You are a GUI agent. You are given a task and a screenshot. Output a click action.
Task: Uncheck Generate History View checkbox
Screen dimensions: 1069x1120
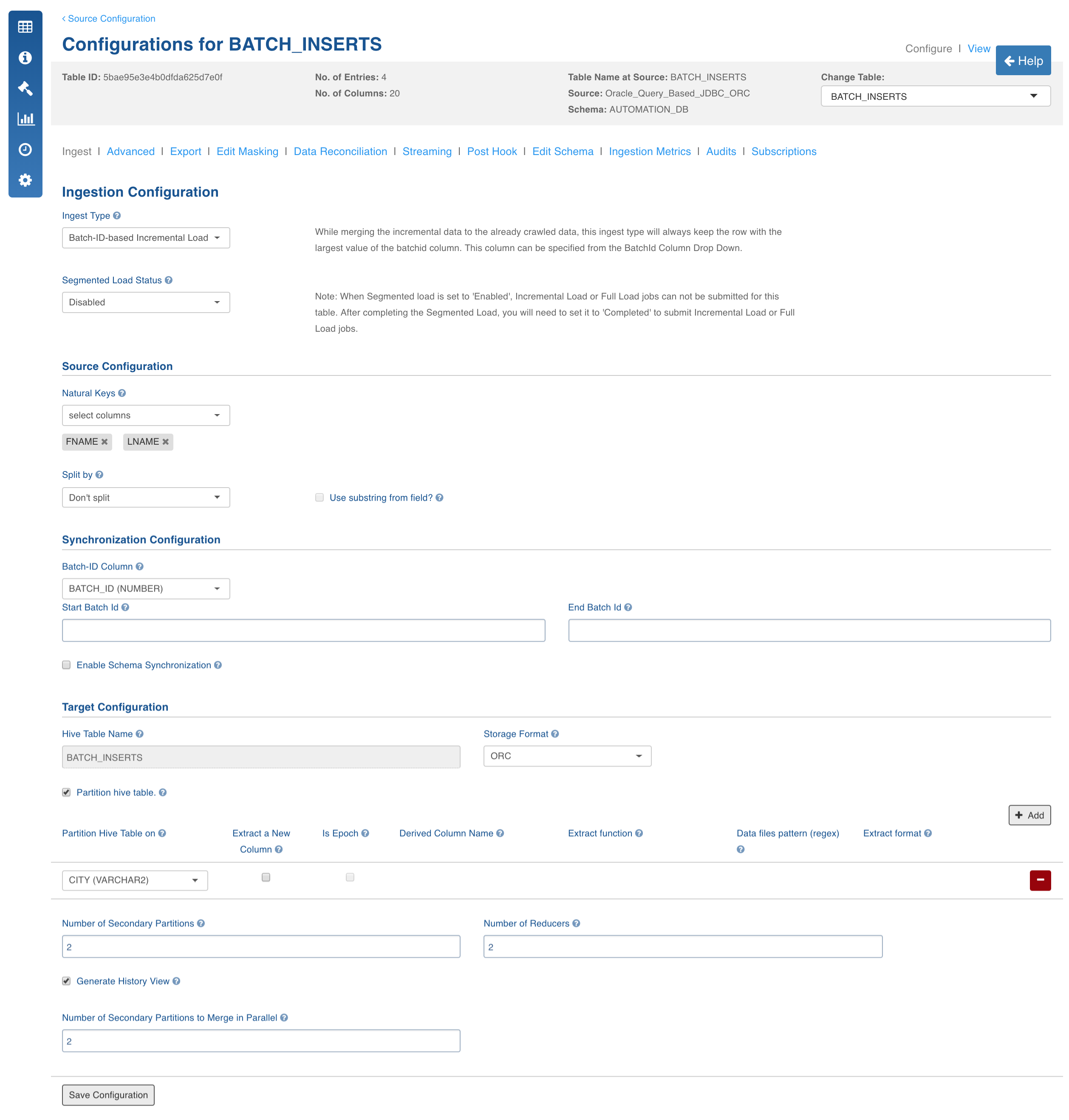point(67,981)
